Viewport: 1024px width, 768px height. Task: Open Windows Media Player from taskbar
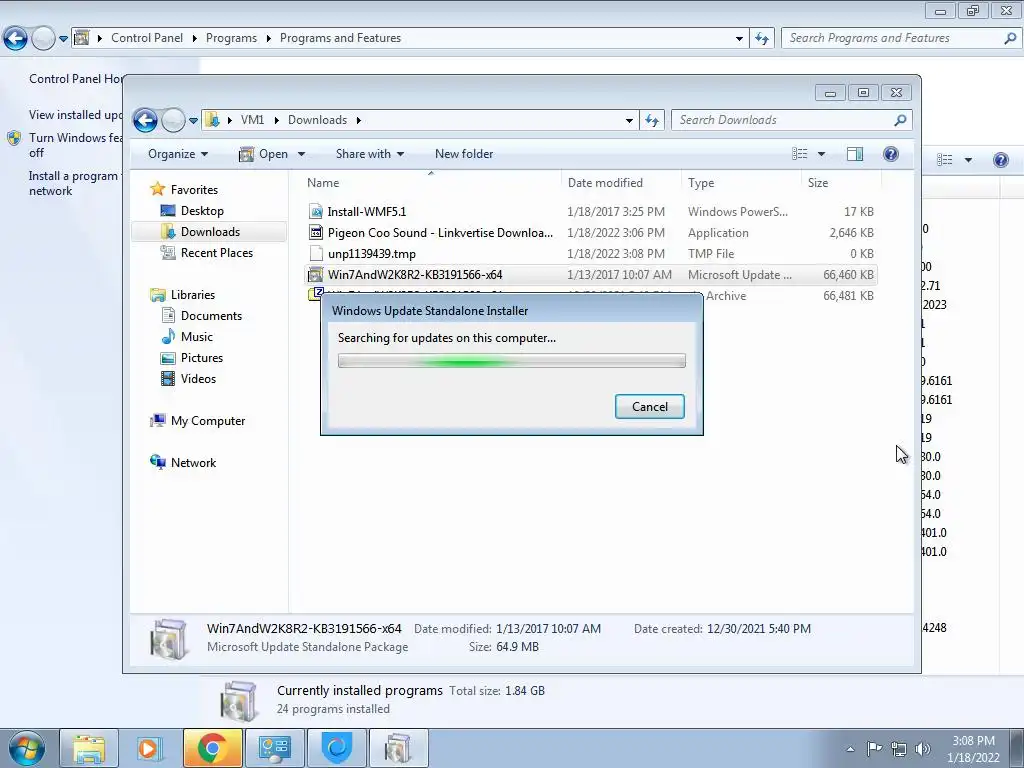(150, 748)
